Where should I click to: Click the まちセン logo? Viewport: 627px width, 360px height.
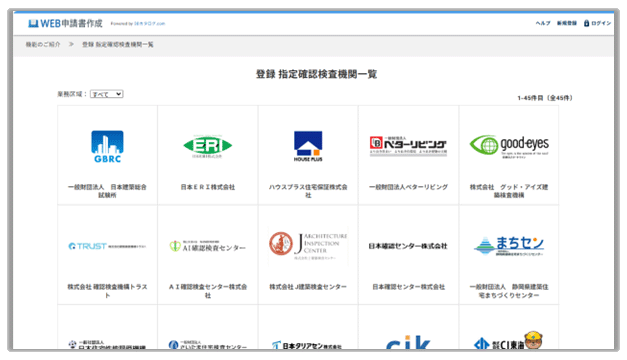[x=509, y=246]
